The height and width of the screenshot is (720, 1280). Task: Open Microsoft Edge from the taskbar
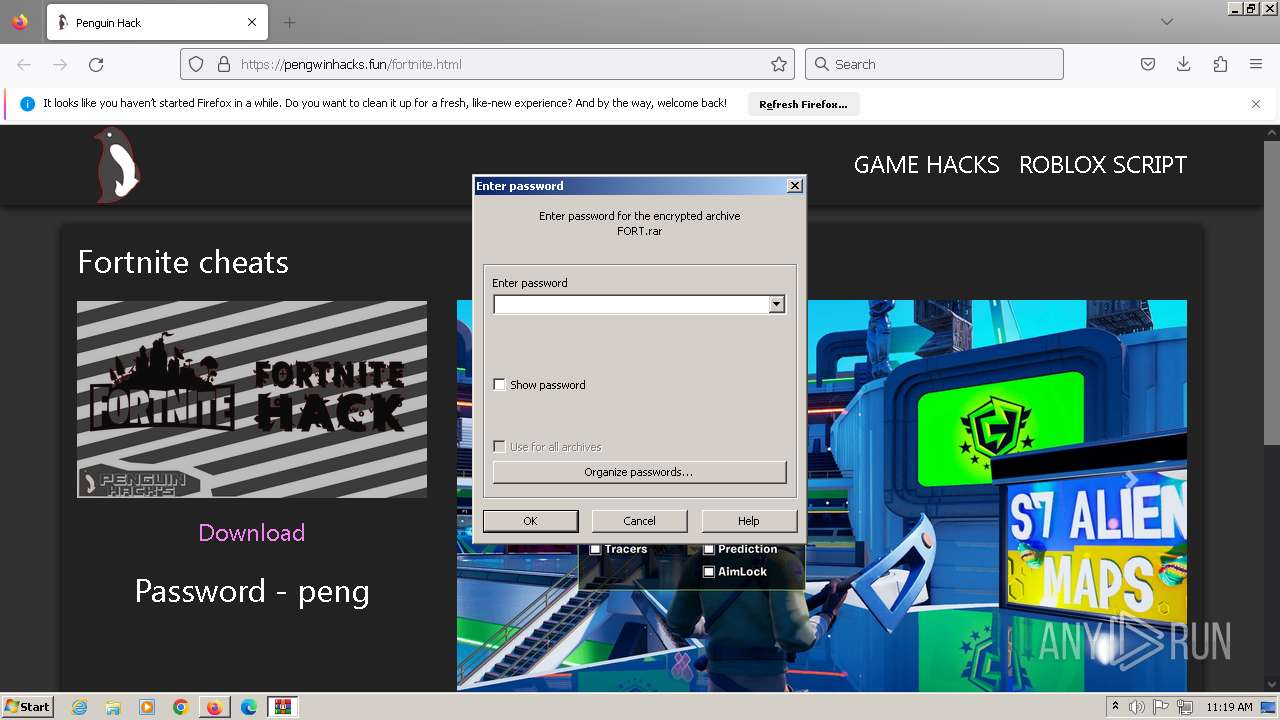point(249,707)
